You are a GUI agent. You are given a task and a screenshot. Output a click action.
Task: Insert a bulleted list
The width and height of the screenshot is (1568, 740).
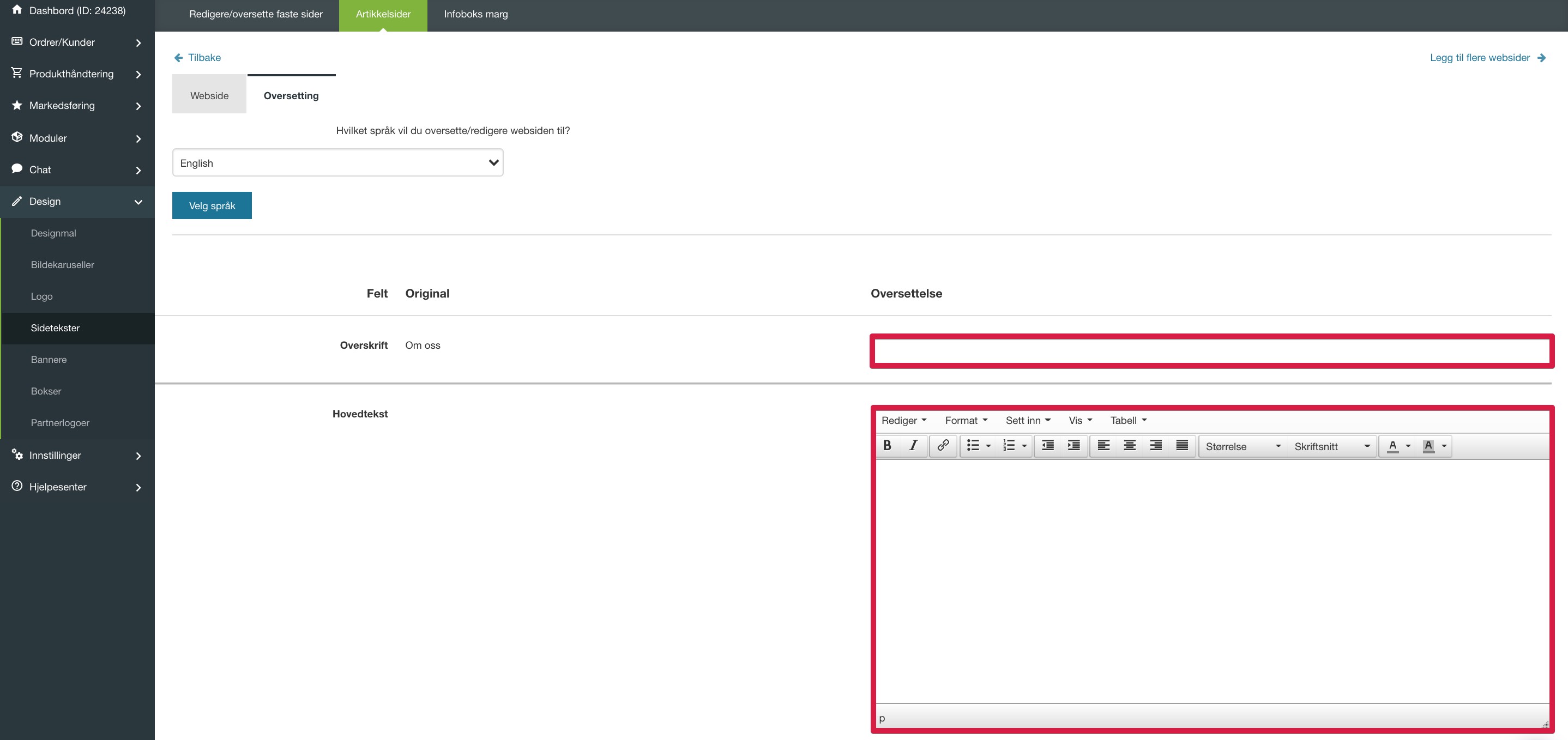coord(973,445)
